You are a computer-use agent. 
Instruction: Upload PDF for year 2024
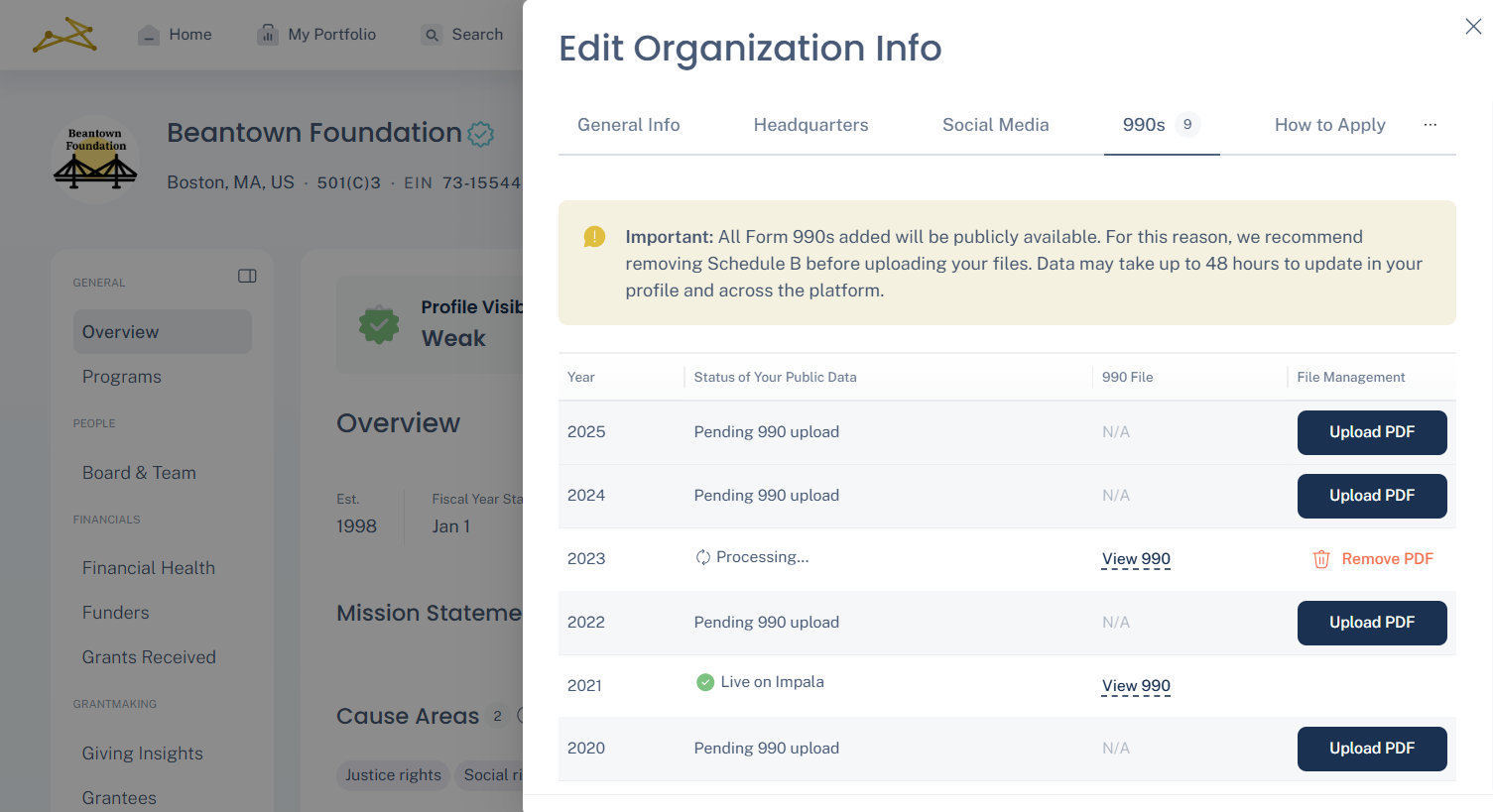(x=1372, y=496)
